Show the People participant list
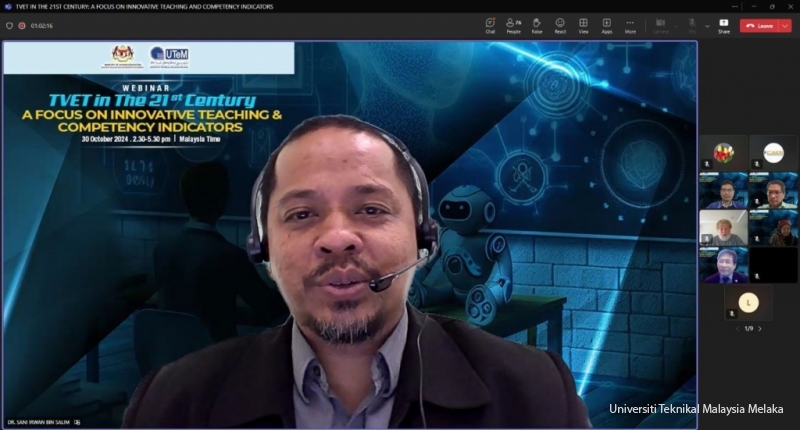Screen dimensions: 800x430 513,25
